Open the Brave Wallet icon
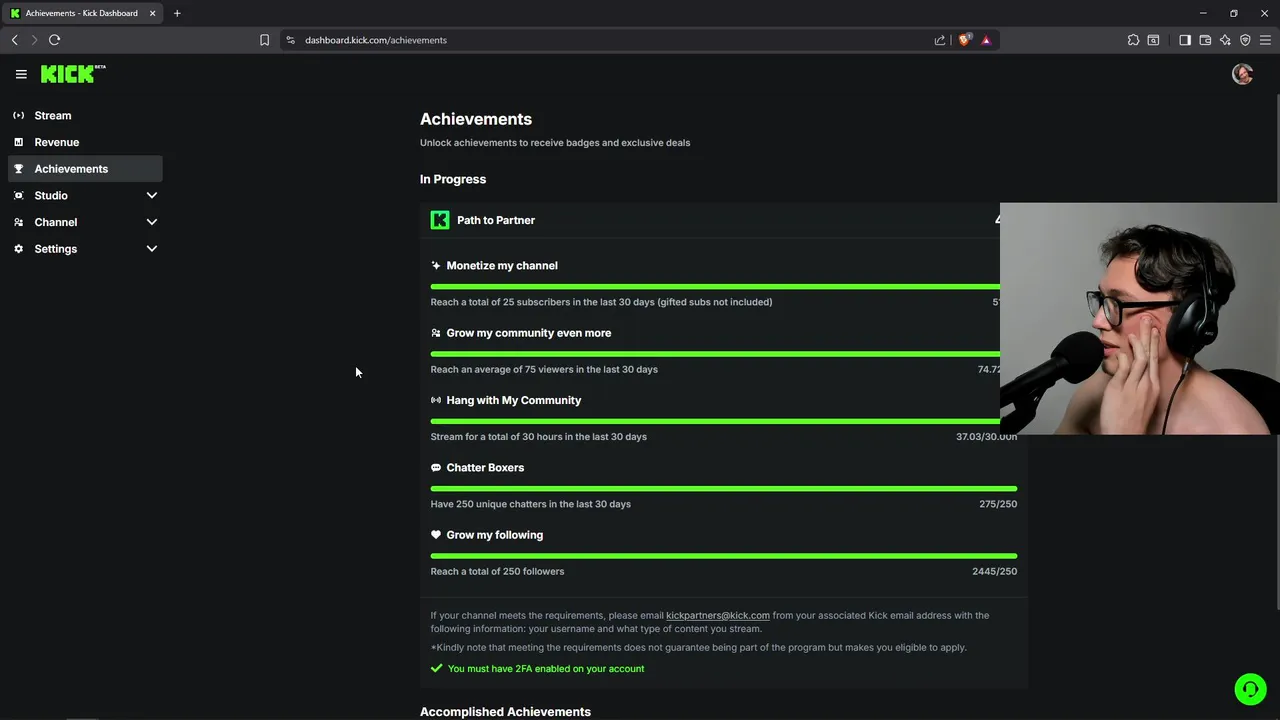The width and height of the screenshot is (1280, 720). click(x=1205, y=40)
